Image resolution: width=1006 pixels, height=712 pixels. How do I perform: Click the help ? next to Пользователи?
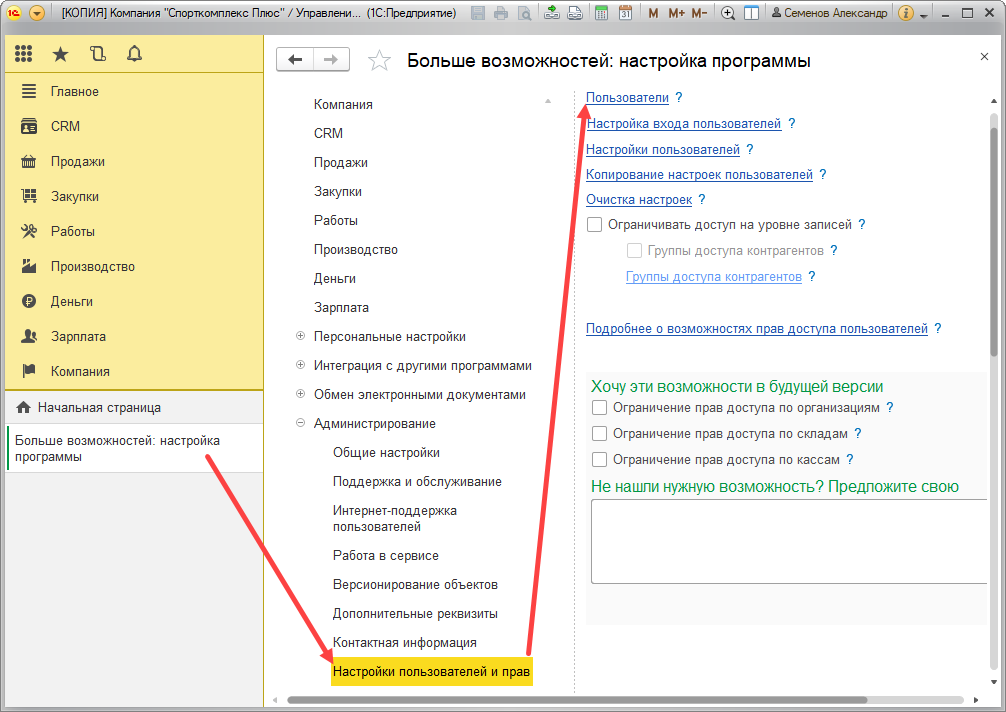click(679, 97)
